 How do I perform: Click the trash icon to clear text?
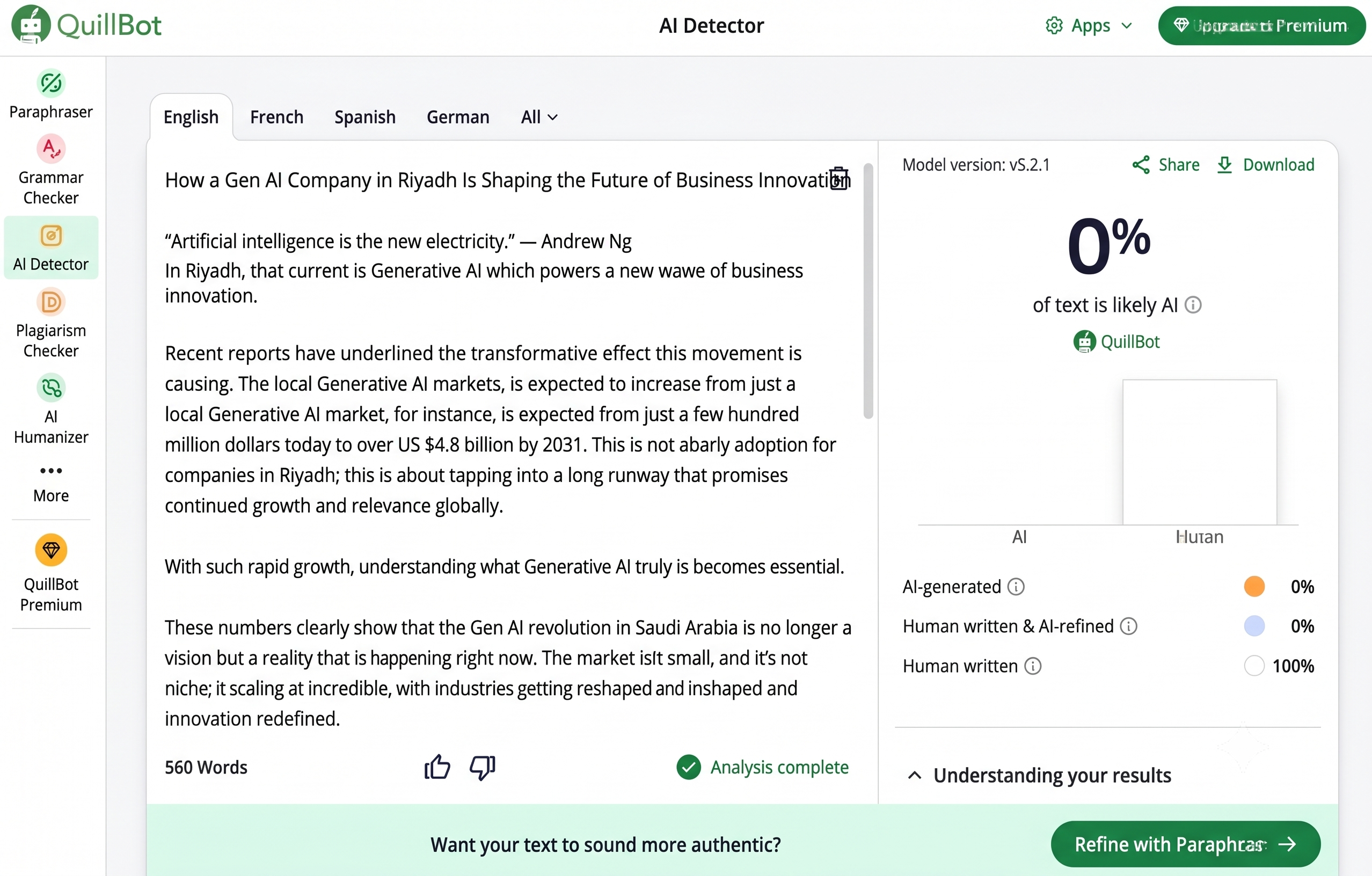click(838, 178)
